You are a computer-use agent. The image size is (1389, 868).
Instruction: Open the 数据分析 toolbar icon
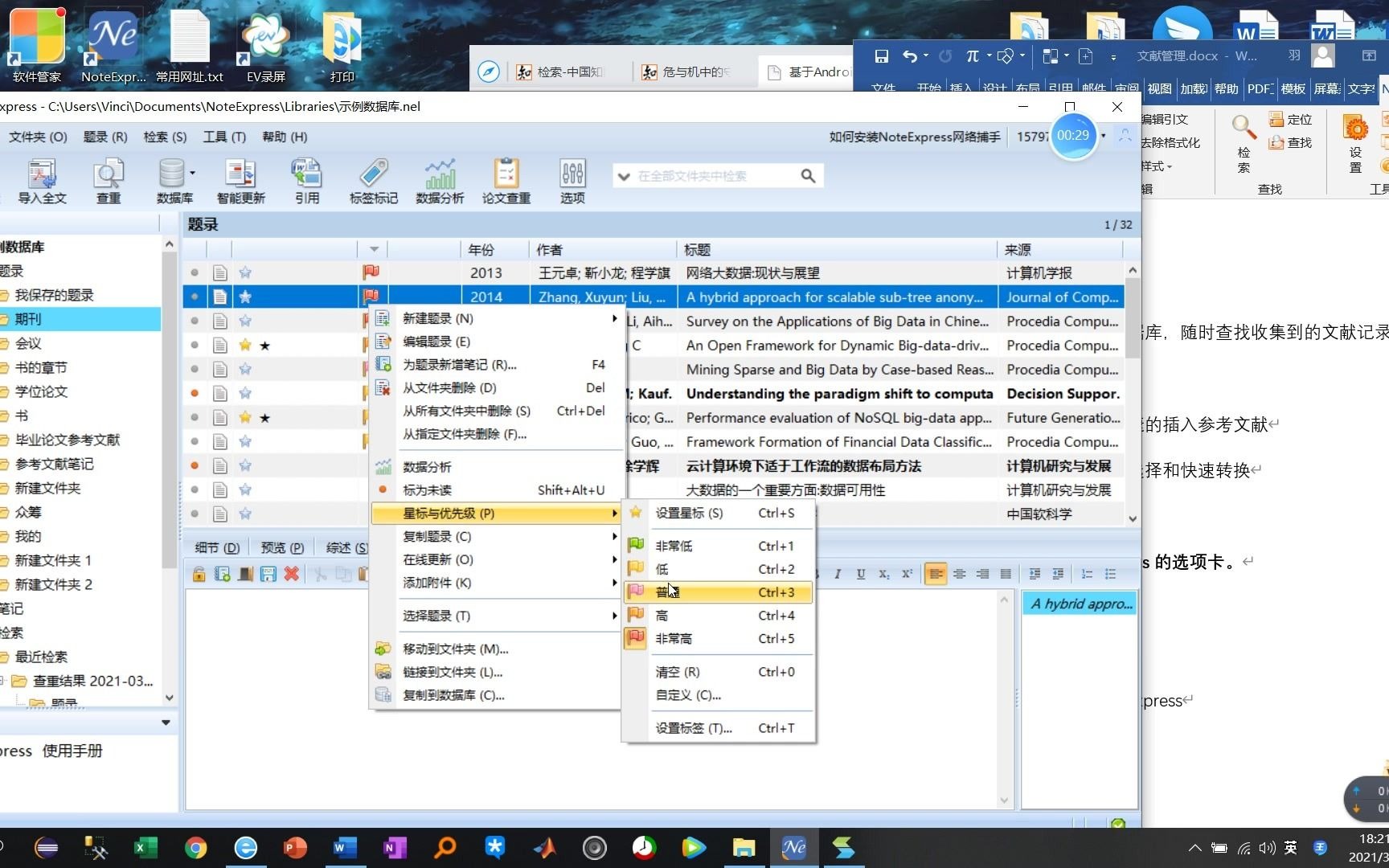pos(440,181)
